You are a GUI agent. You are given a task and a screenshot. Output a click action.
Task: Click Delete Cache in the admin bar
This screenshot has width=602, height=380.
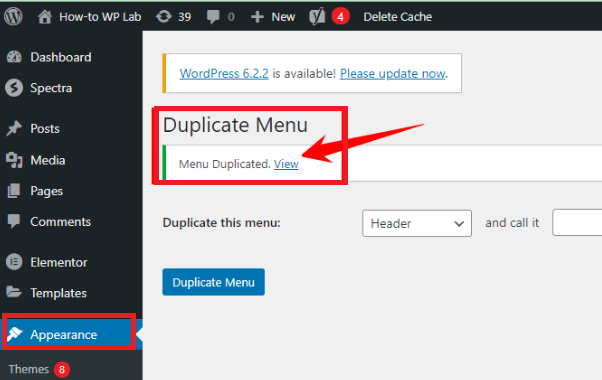coord(398,17)
